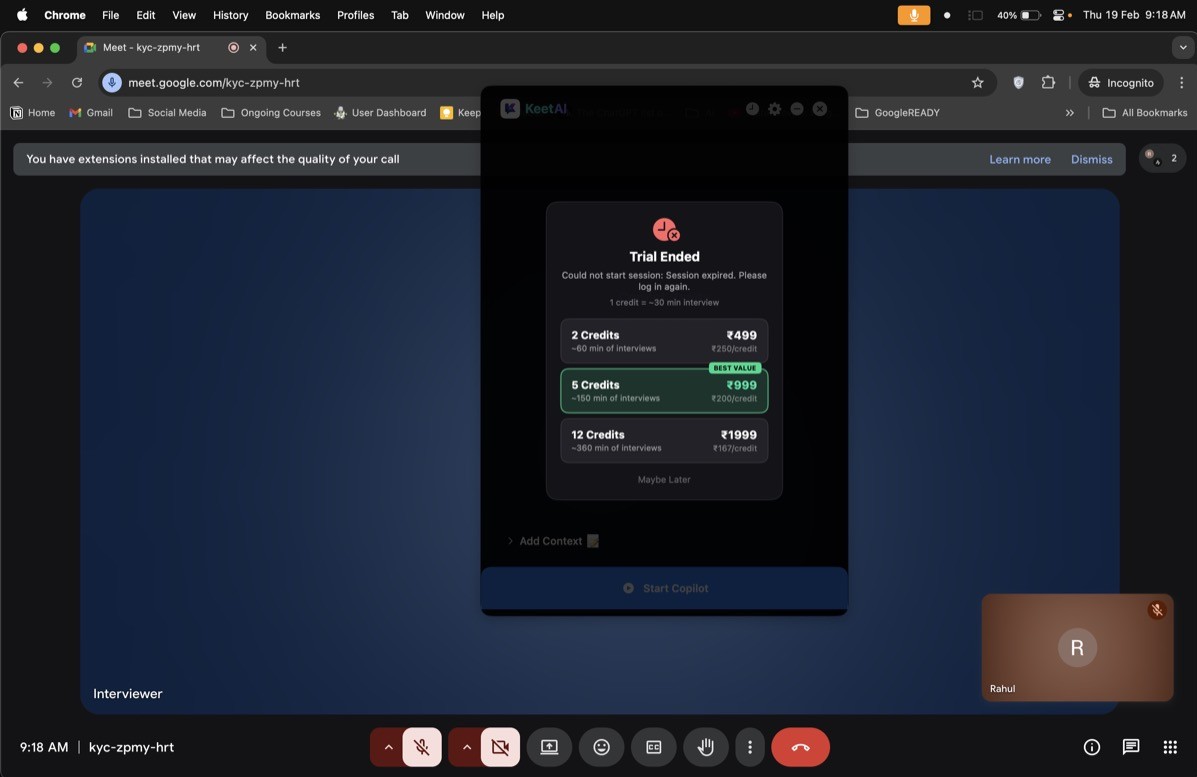Open more call options menu
This screenshot has height=777, width=1197.
click(749, 746)
